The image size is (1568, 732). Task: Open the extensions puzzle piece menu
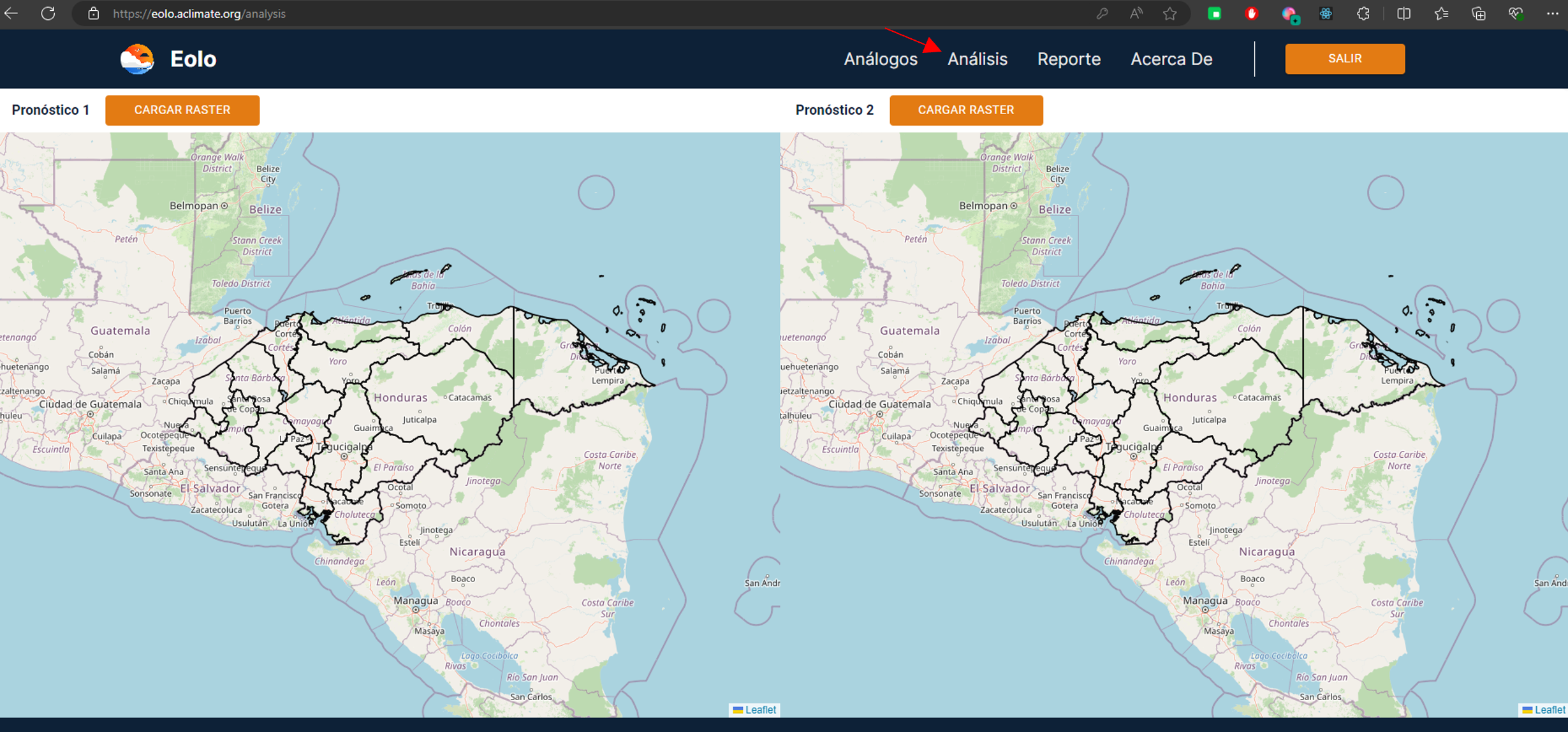(x=1363, y=13)
